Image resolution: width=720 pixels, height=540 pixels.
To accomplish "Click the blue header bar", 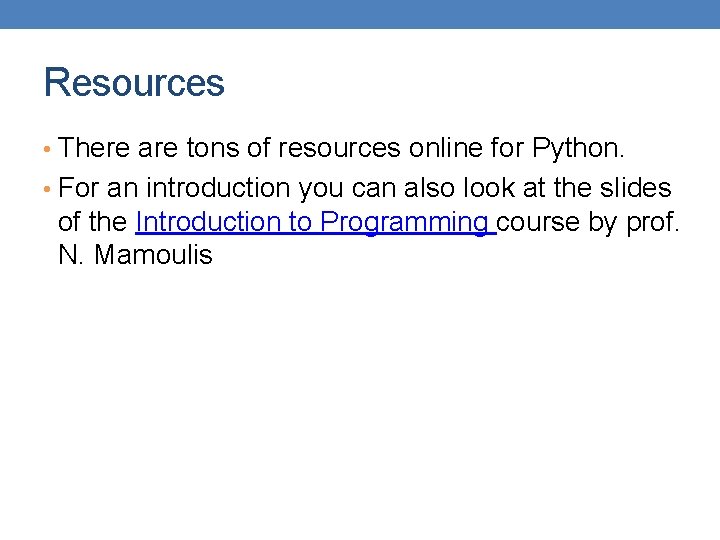I will coord(360,14).
